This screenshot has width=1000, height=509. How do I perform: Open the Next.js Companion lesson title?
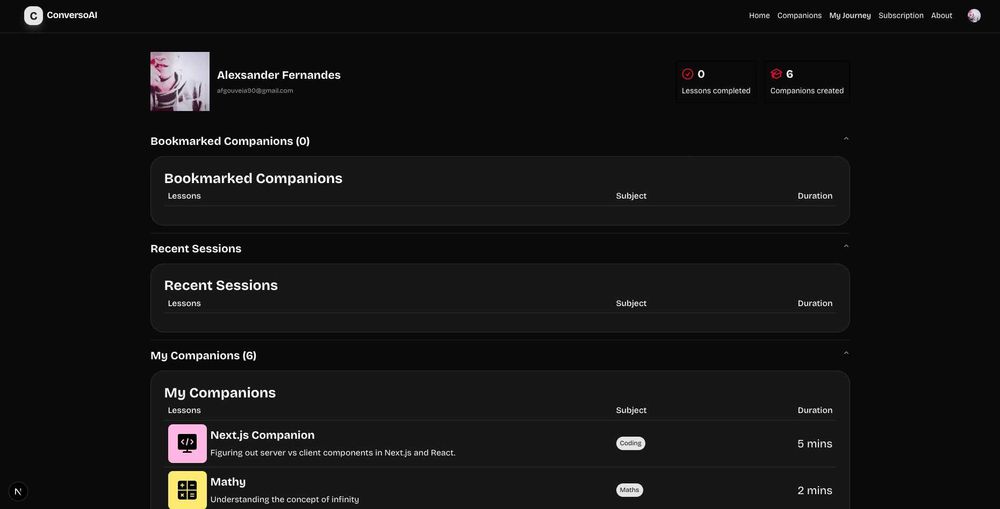[262, 435]
